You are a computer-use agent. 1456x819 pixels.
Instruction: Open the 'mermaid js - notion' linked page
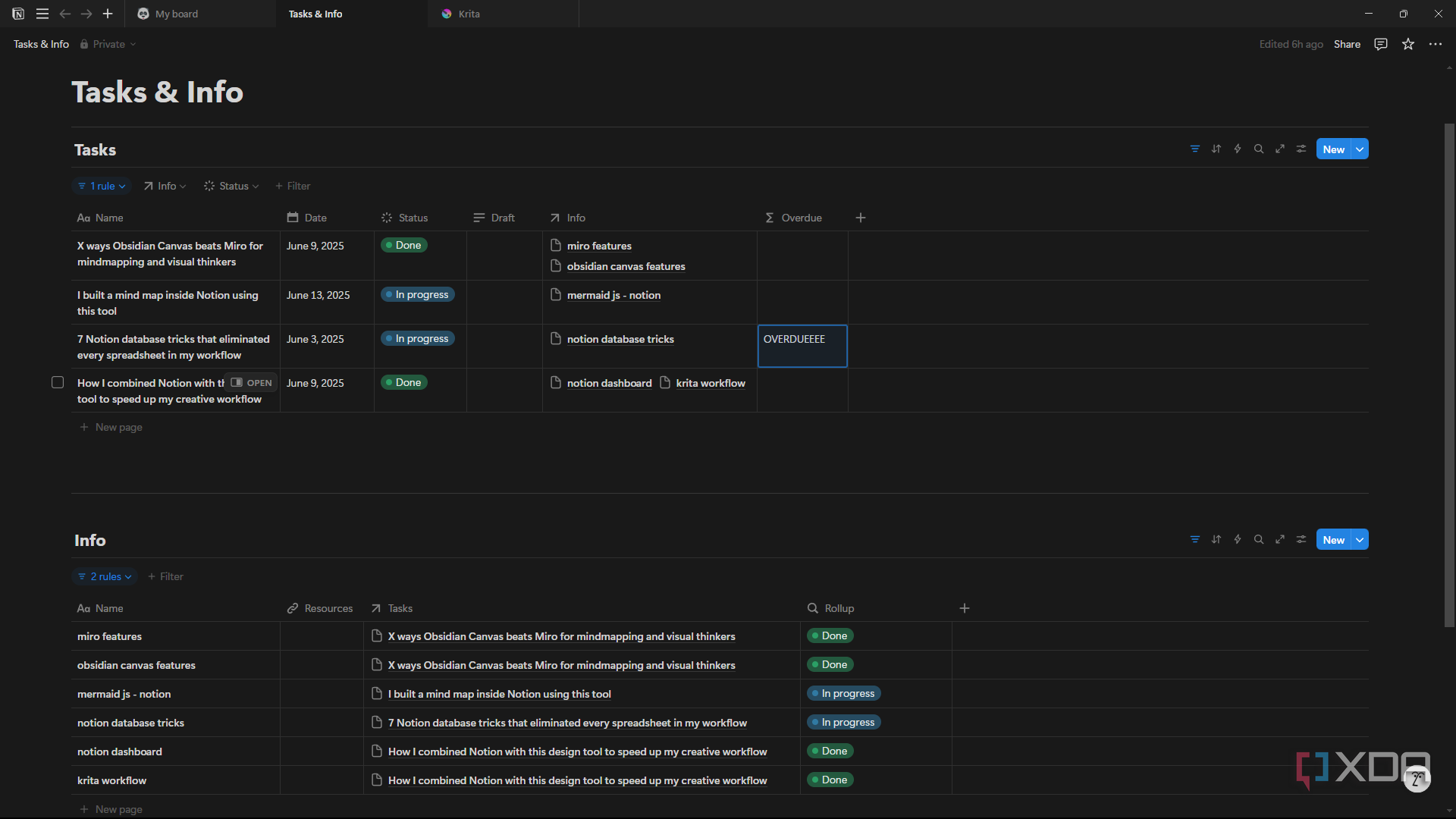point(613,295)
